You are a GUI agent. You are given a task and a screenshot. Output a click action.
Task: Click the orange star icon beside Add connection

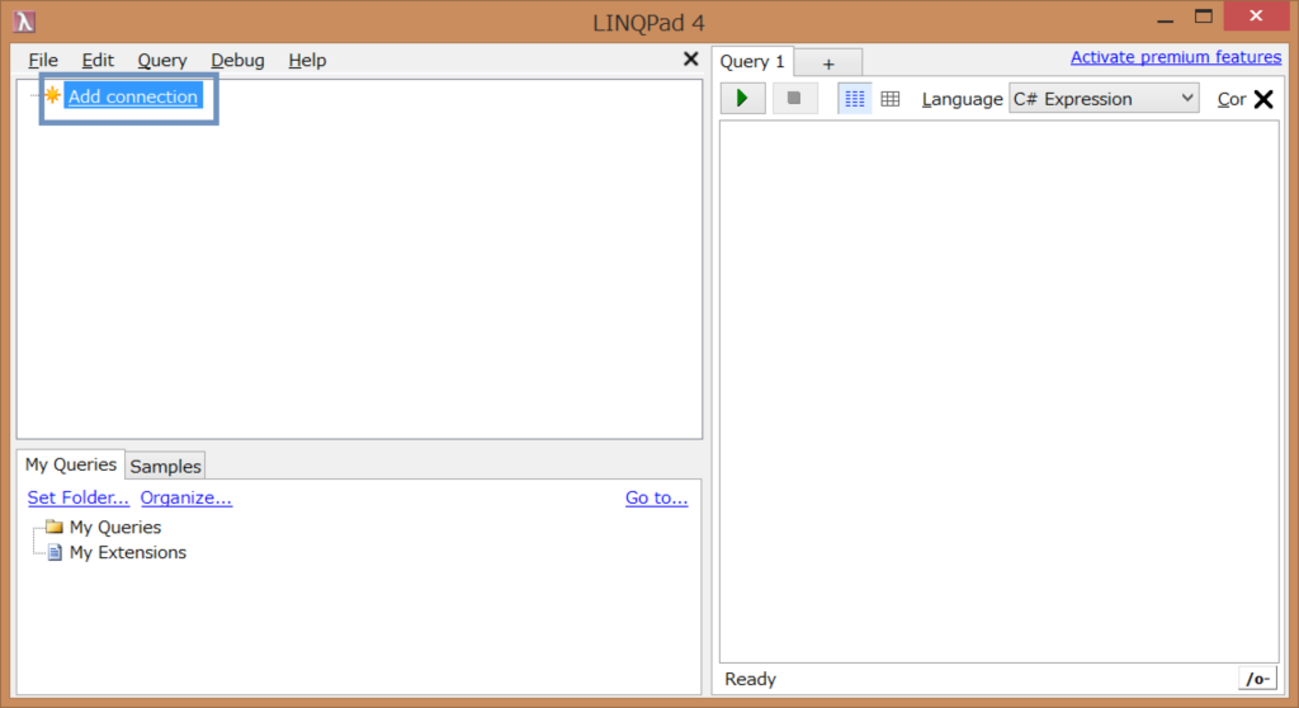pos(53,95)
